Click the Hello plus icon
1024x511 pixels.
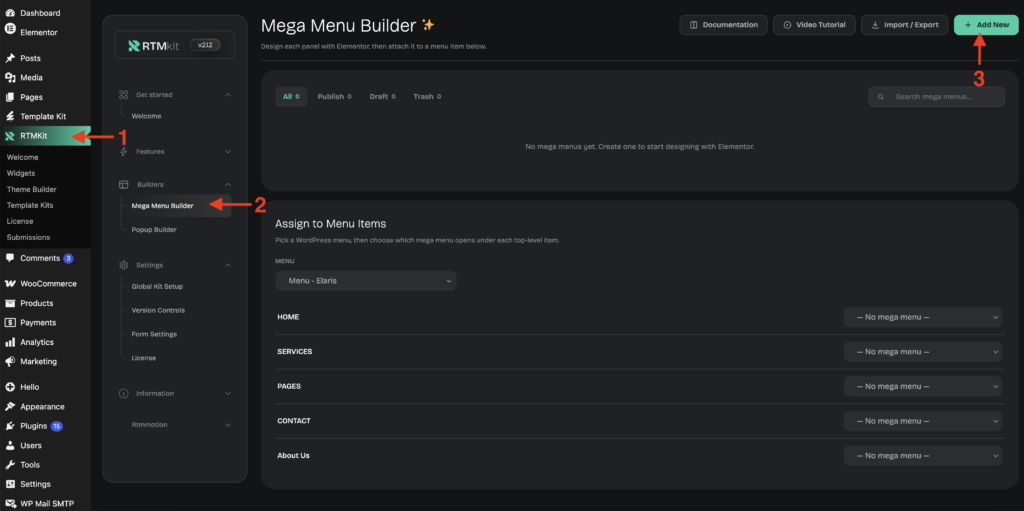[10, 387]
